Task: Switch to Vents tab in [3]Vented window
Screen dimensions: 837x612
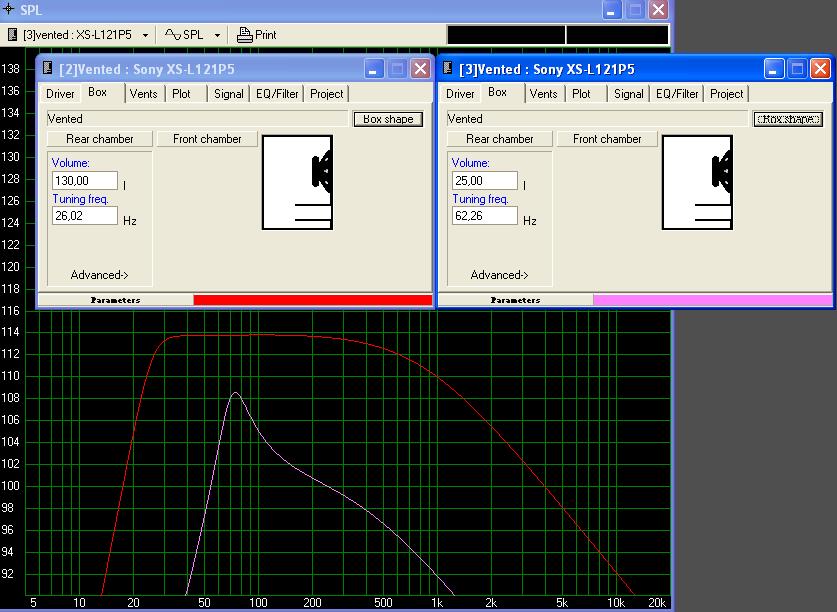Action: [x=543, y=94]
